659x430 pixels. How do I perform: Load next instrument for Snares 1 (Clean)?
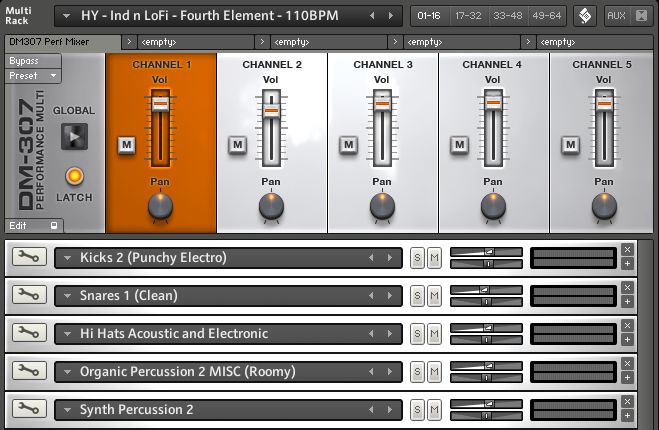point(390,295)
